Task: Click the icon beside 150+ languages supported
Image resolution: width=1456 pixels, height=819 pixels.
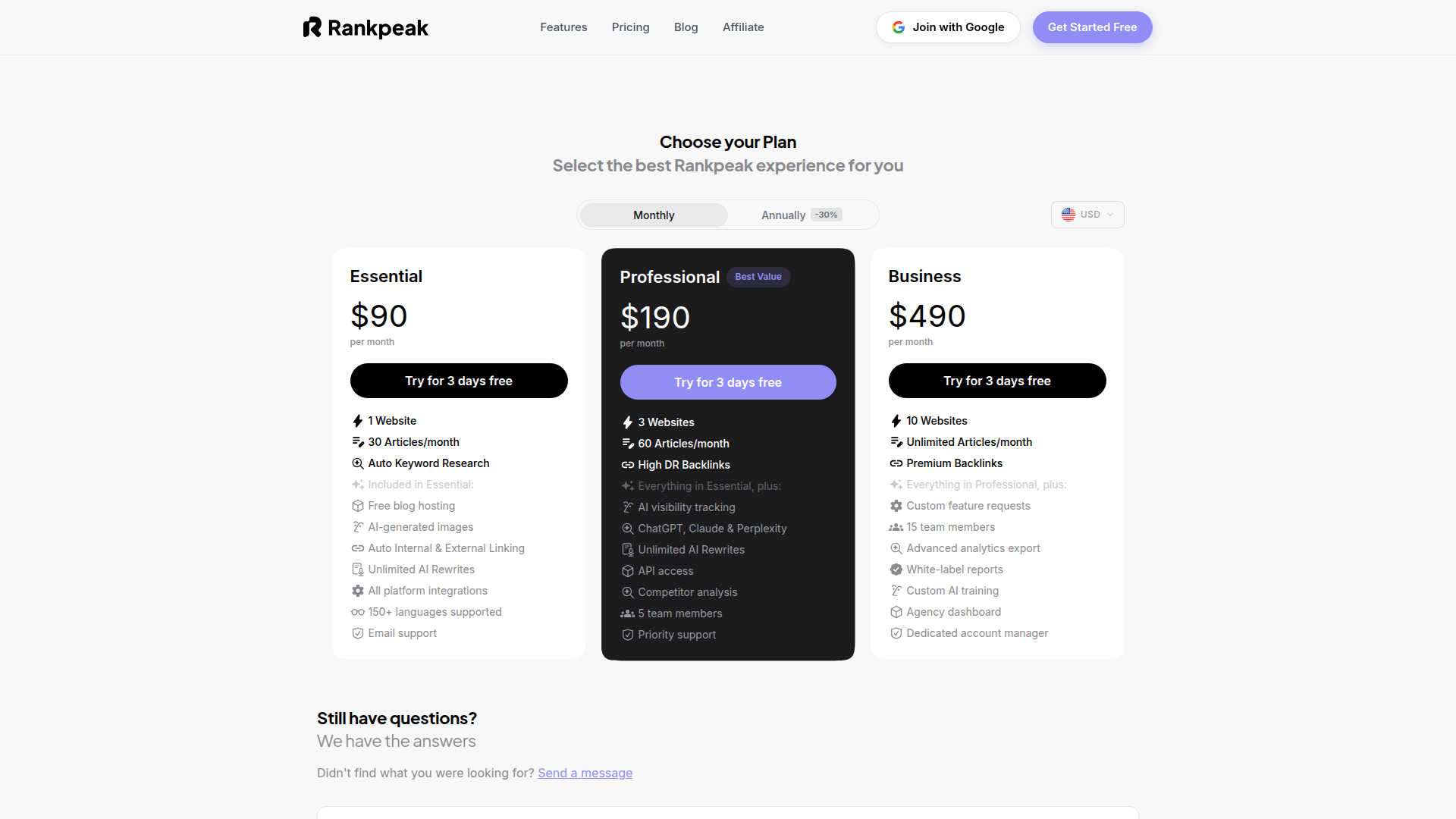Action: pyautogui.click(x=356, y=612)
